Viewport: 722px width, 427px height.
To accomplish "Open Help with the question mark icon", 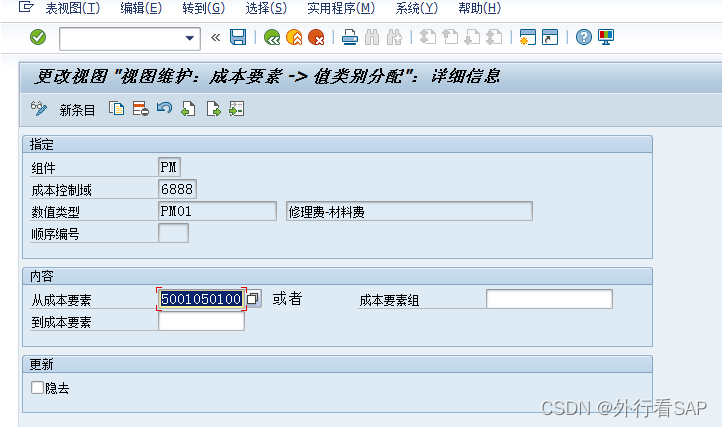I will (x=583, y=37).
